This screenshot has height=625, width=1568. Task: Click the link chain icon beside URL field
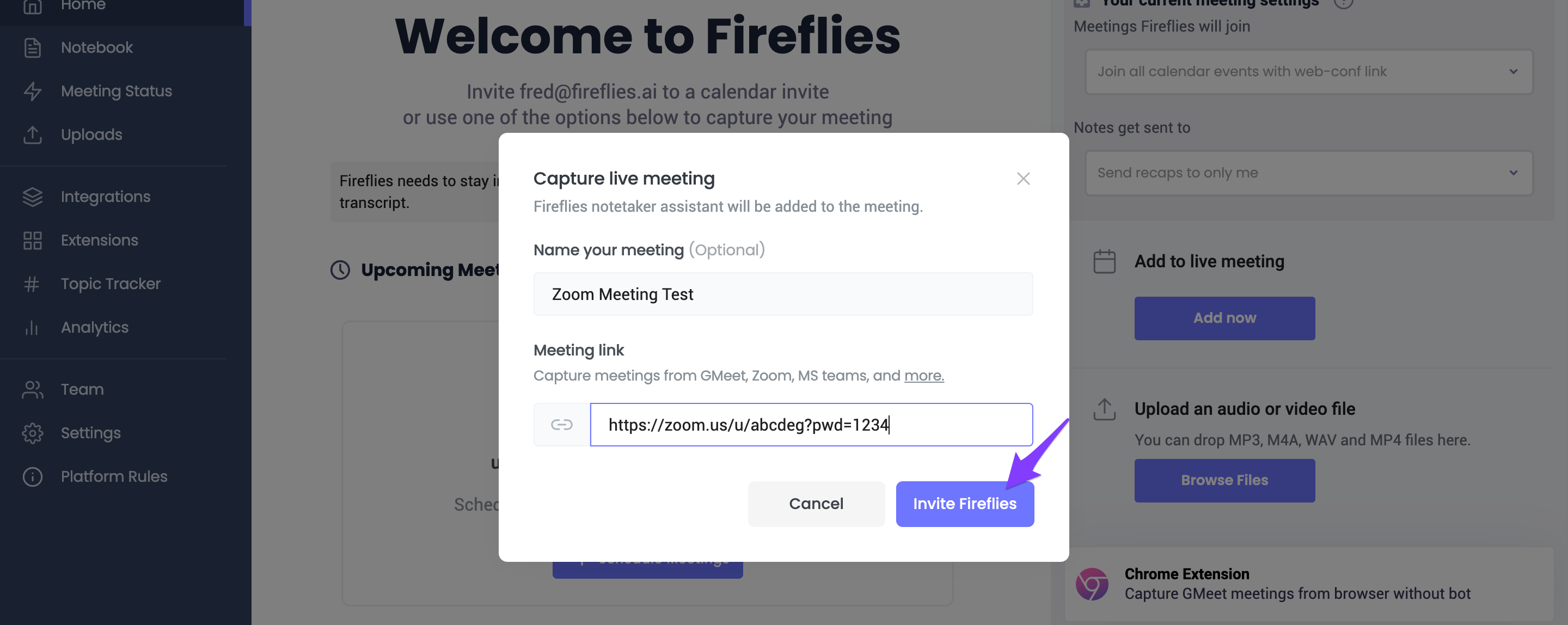pos(561,425)
